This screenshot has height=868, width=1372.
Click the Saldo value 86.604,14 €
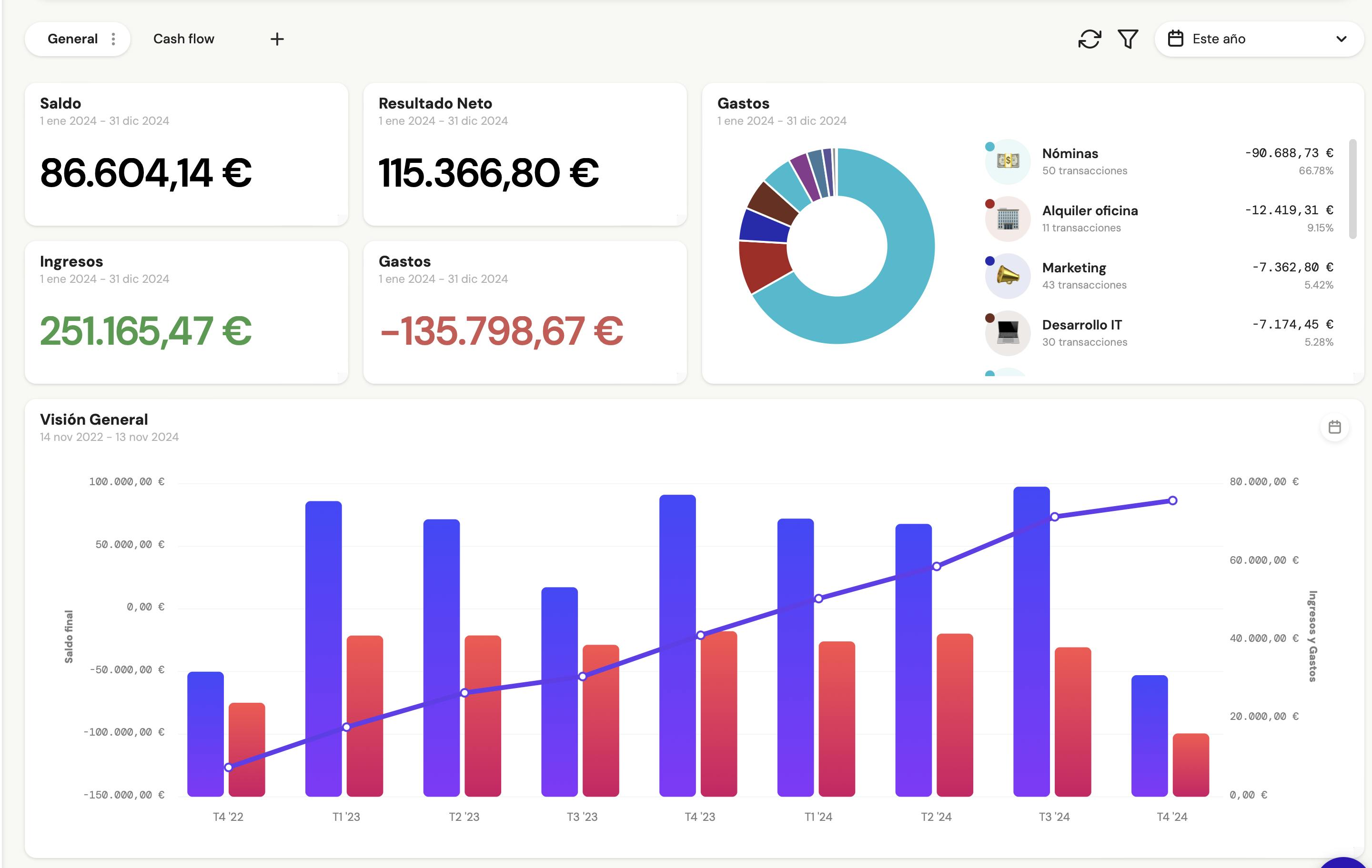click(x=146, y=172)
